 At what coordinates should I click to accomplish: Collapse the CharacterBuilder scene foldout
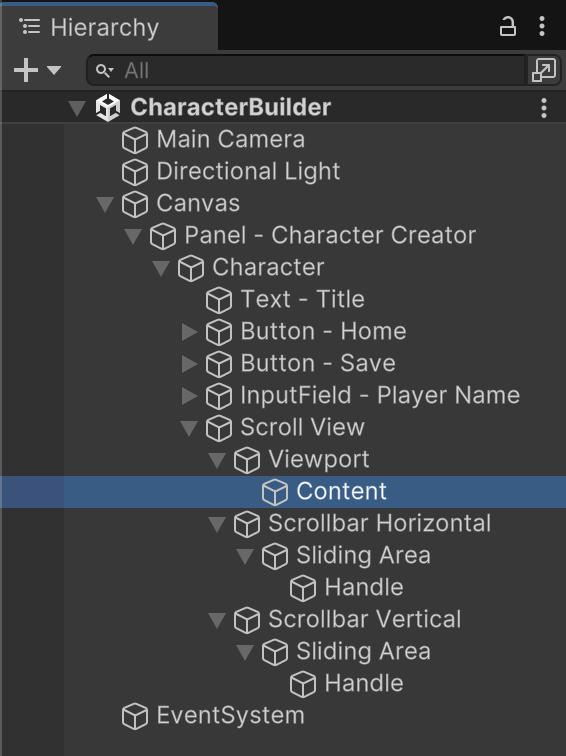[77, 108]
